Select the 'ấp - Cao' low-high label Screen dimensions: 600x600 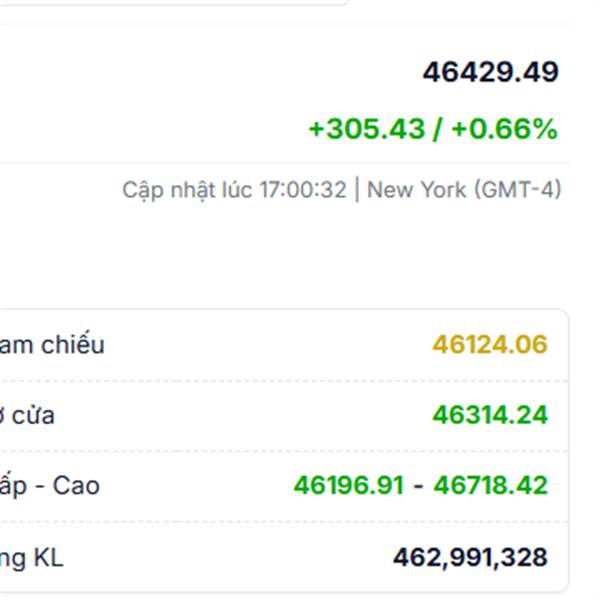50,486
